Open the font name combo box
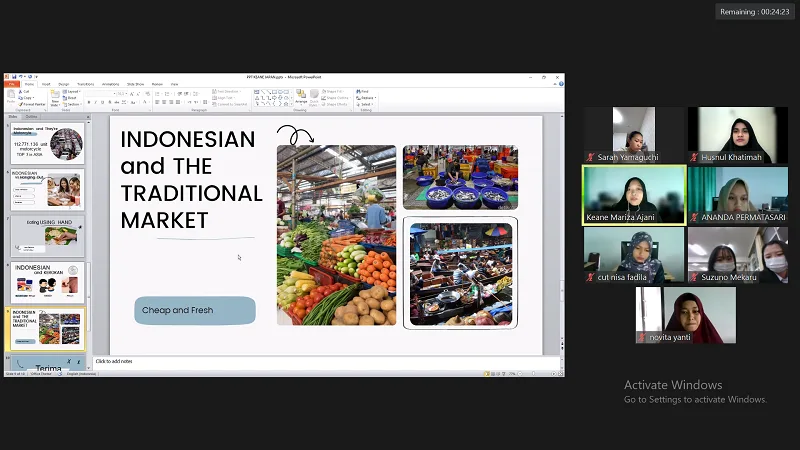 100,94
